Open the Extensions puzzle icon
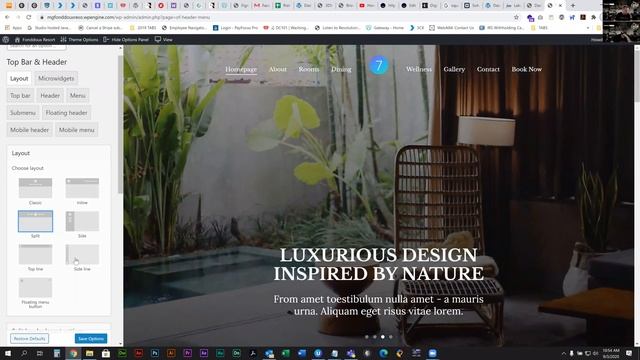 click(593, 17)
